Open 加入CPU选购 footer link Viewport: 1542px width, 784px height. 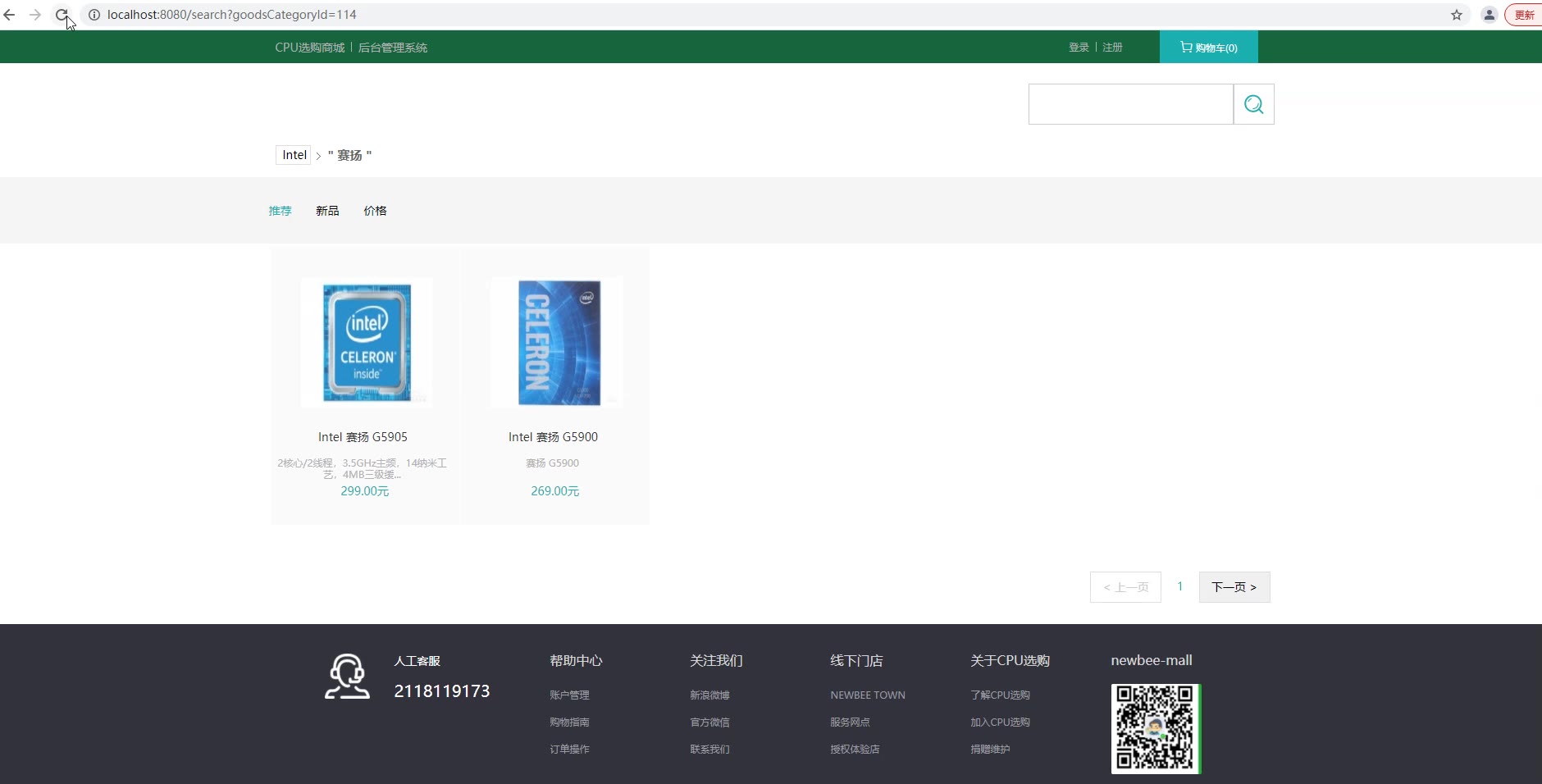[x=1000, y=722]
